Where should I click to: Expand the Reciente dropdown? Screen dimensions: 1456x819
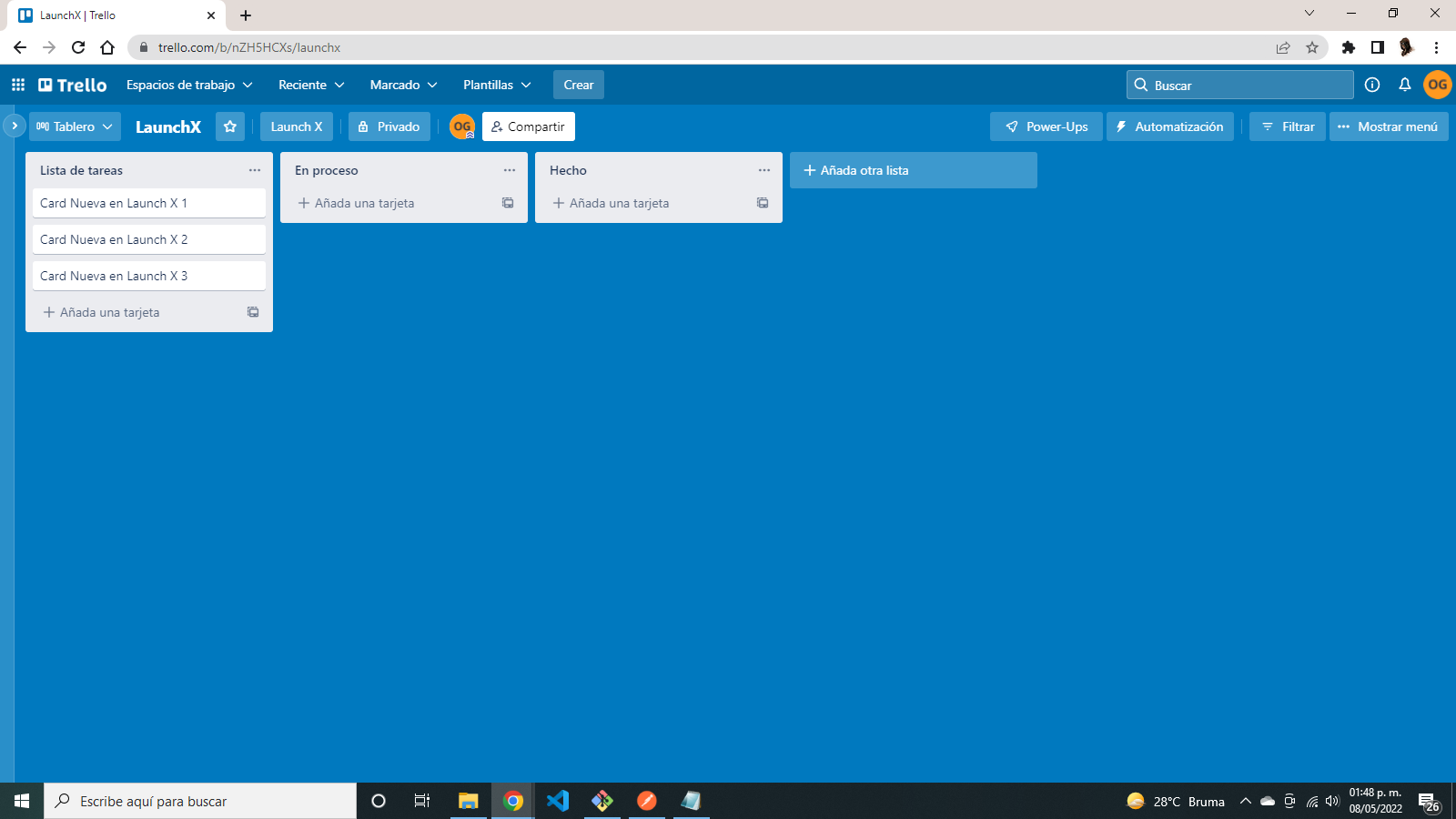pos(311,85)
